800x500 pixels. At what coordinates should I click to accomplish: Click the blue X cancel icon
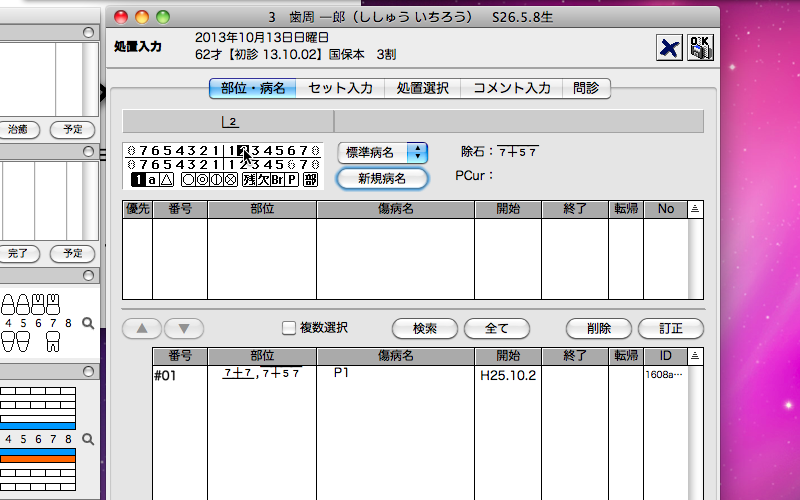[x=669, y=48]
